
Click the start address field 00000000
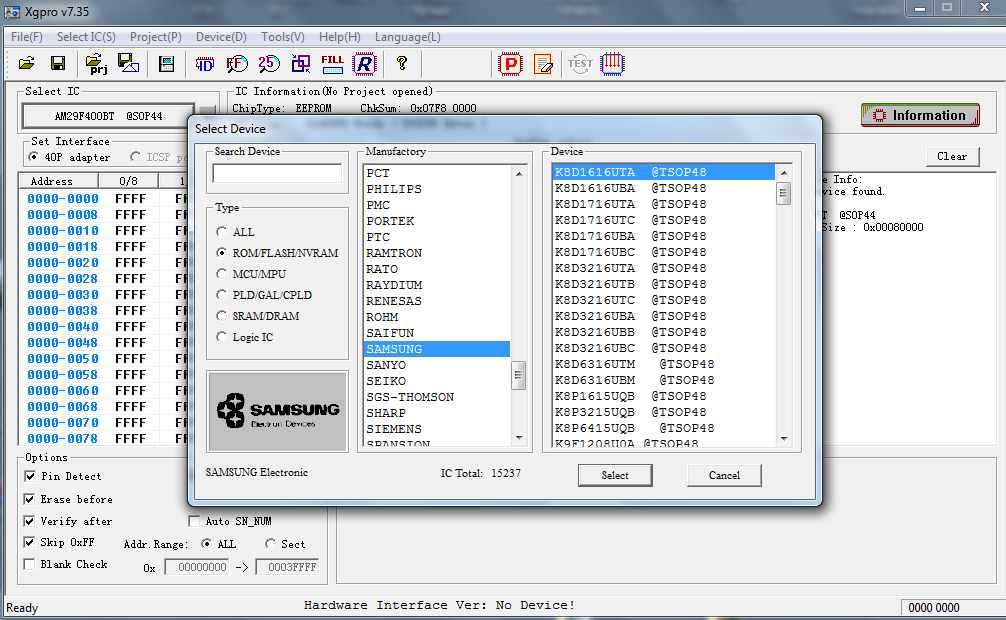tap(197, 567)
